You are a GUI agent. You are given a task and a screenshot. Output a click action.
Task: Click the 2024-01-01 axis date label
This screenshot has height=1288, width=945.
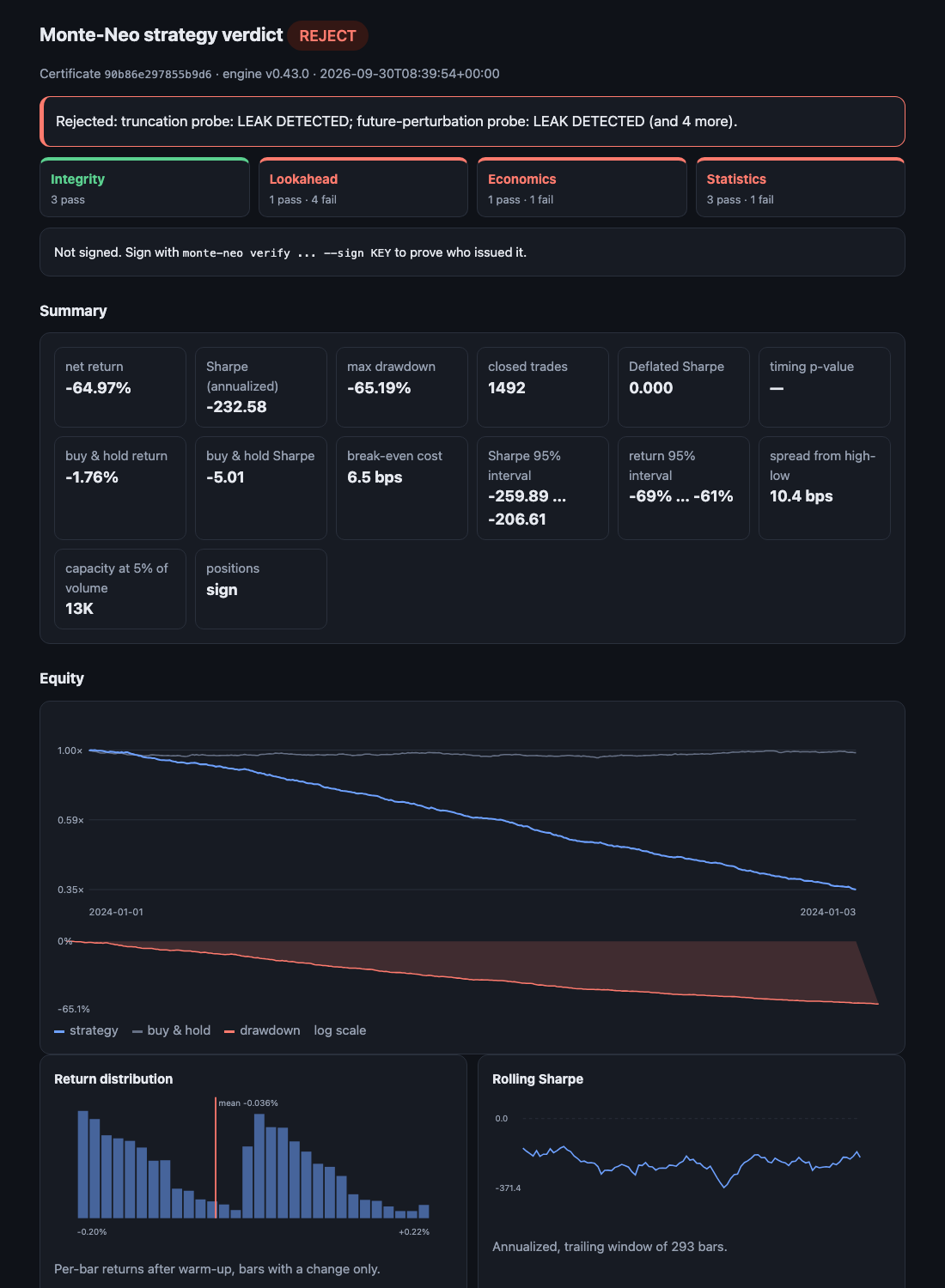pos(116,912)
